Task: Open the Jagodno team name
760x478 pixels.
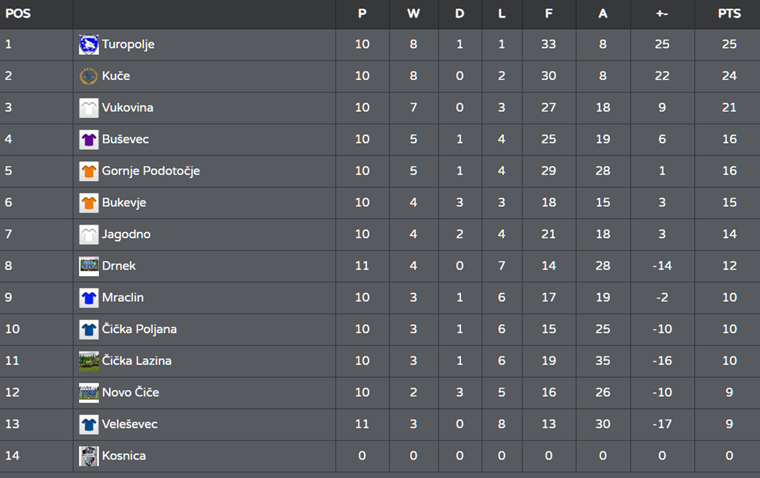Action: [x=126, y=235]
